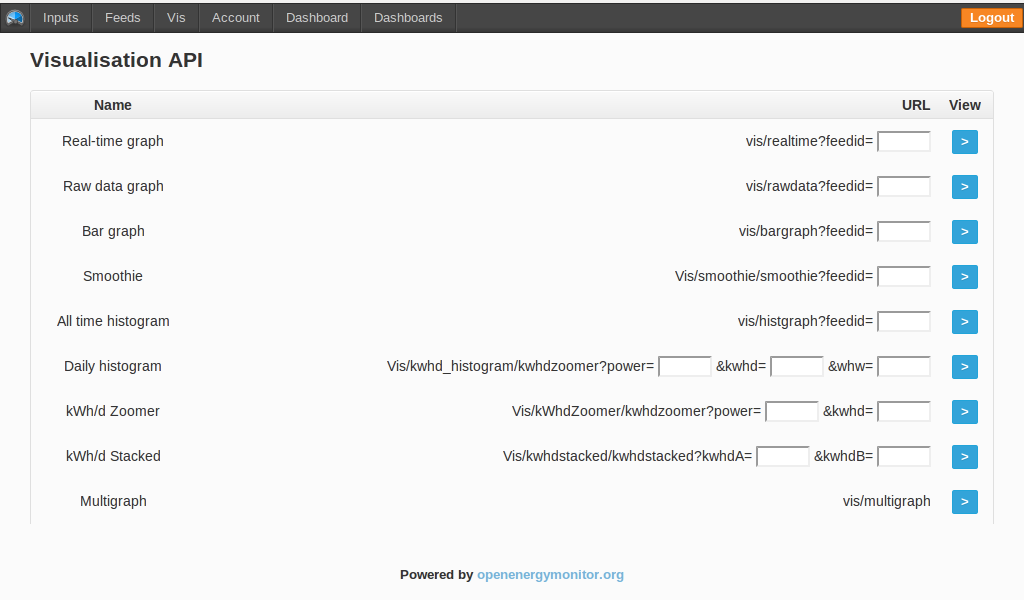
Task: Open the Inputs menu item
Action: [x=61, y=17]
